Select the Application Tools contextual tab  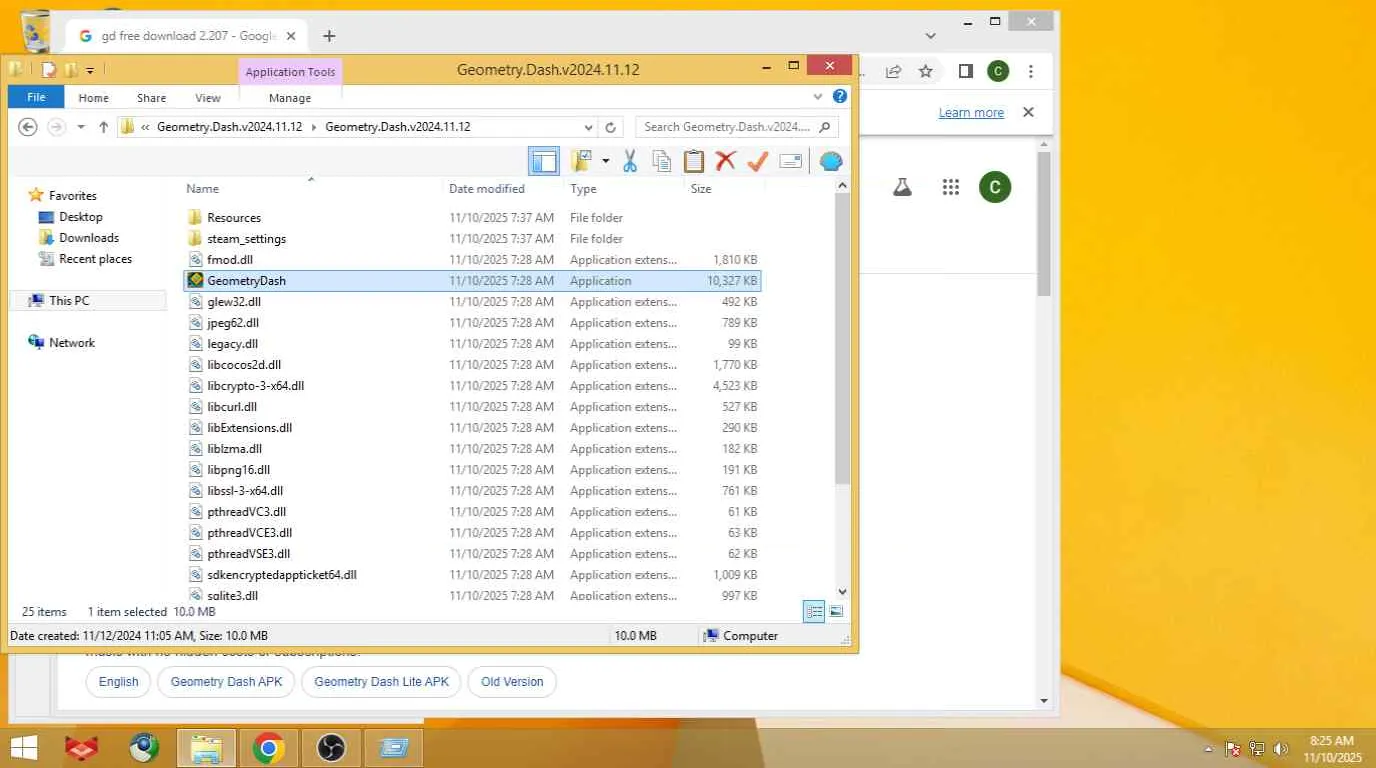click(x=290, y=72)
